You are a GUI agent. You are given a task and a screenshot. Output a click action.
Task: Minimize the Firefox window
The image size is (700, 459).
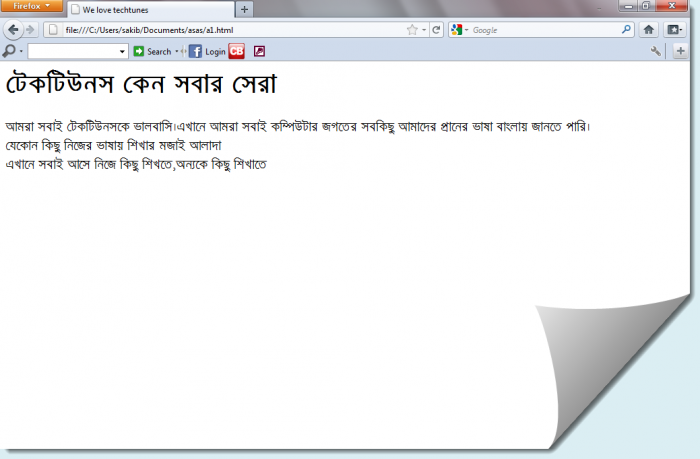629,6
